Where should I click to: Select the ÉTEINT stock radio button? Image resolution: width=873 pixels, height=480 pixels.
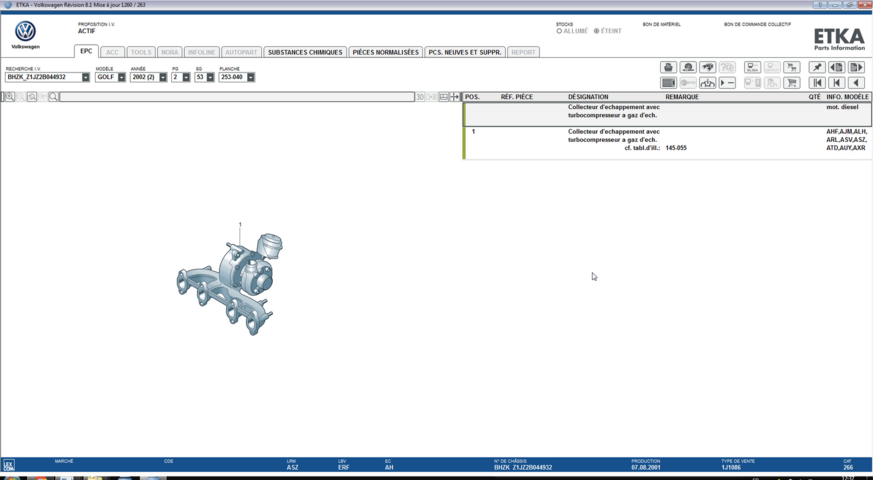596,31
